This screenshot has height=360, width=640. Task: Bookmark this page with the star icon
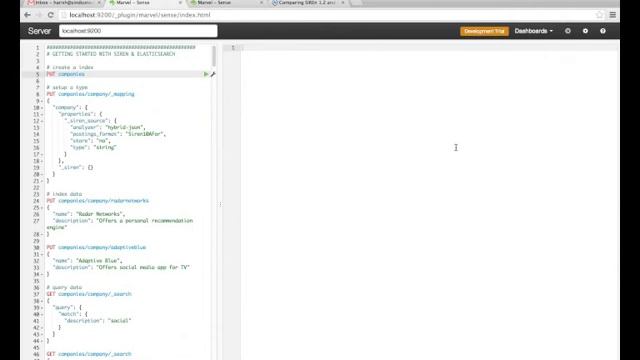click(599, 15)
